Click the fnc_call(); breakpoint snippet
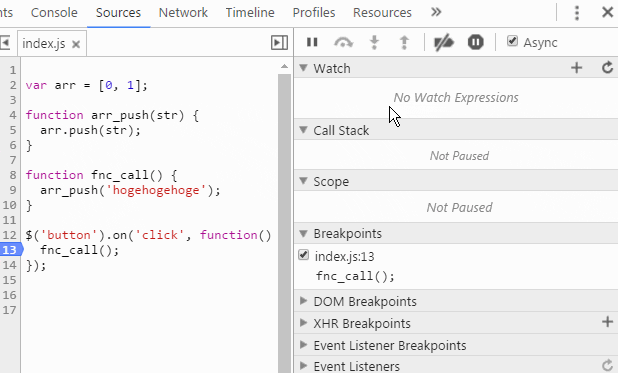This screenshot has height=373, width=618. point(355,276)
